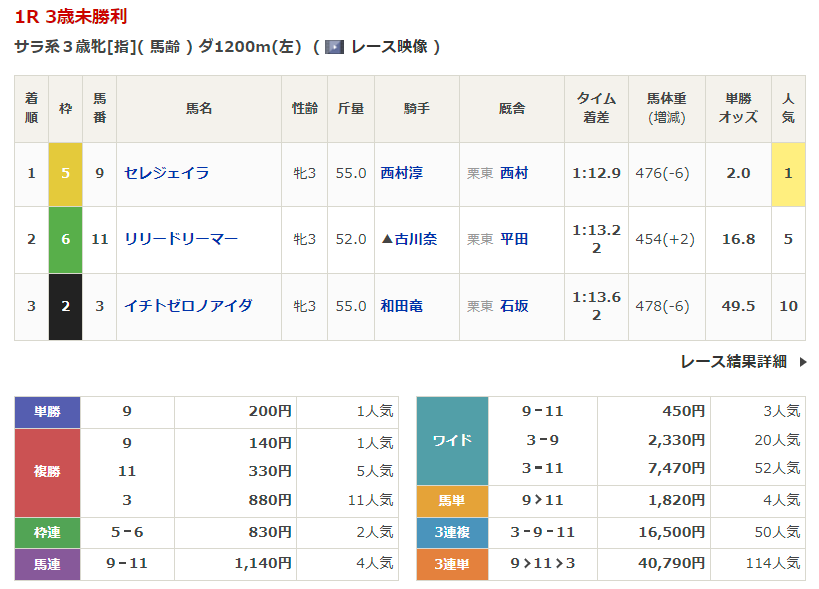Click the ワイド bet type label
The width and height of the screenshot is (819, 589).
[452, 440]
